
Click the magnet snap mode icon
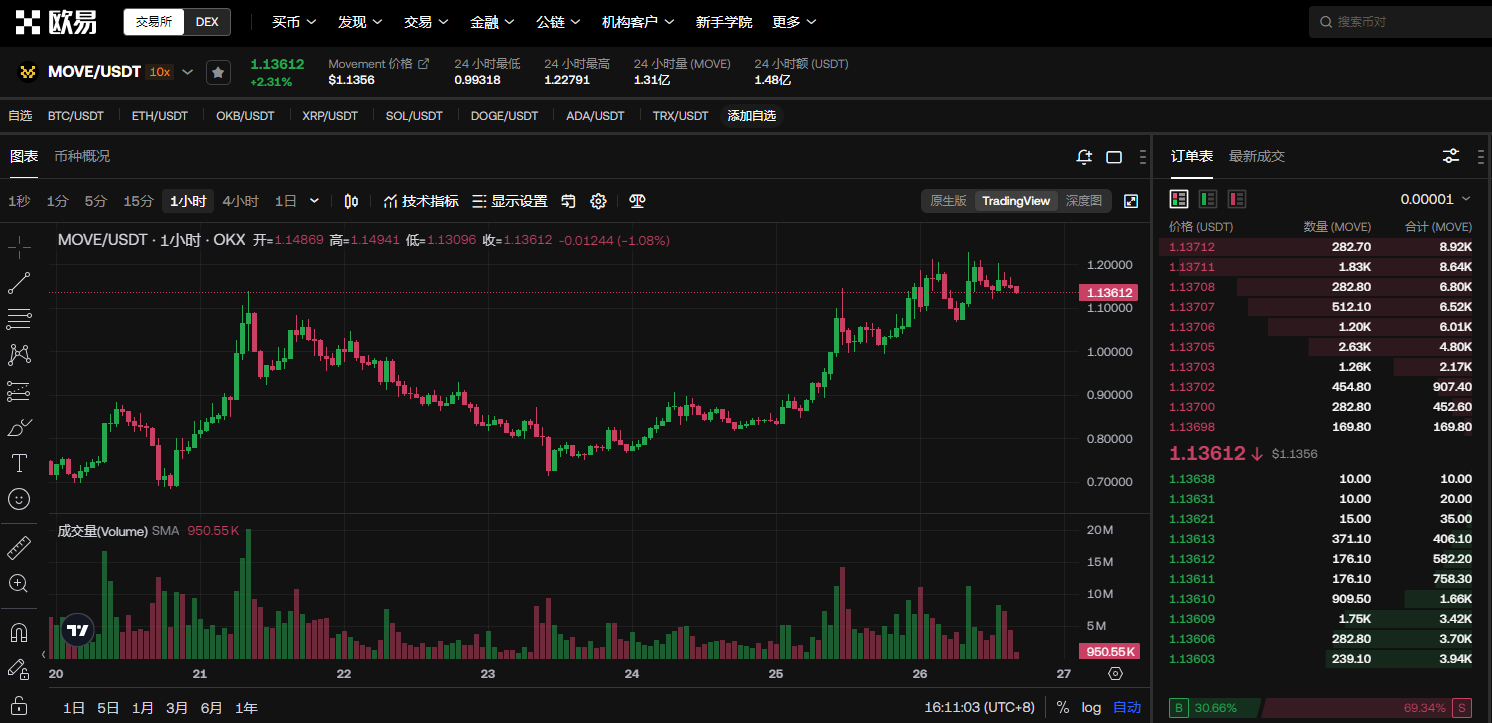point(19,633)
